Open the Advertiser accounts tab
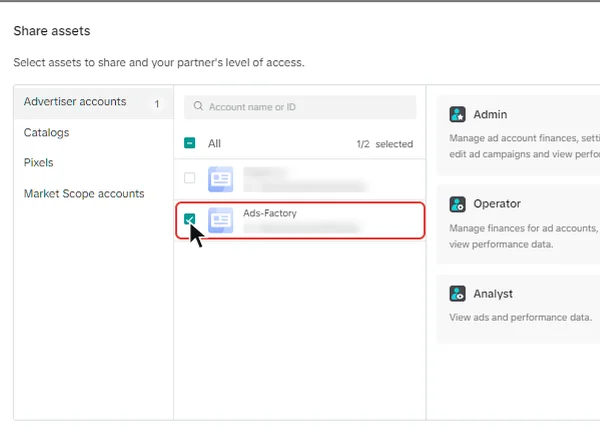The image size is (600, 440). tap(93, 102)
